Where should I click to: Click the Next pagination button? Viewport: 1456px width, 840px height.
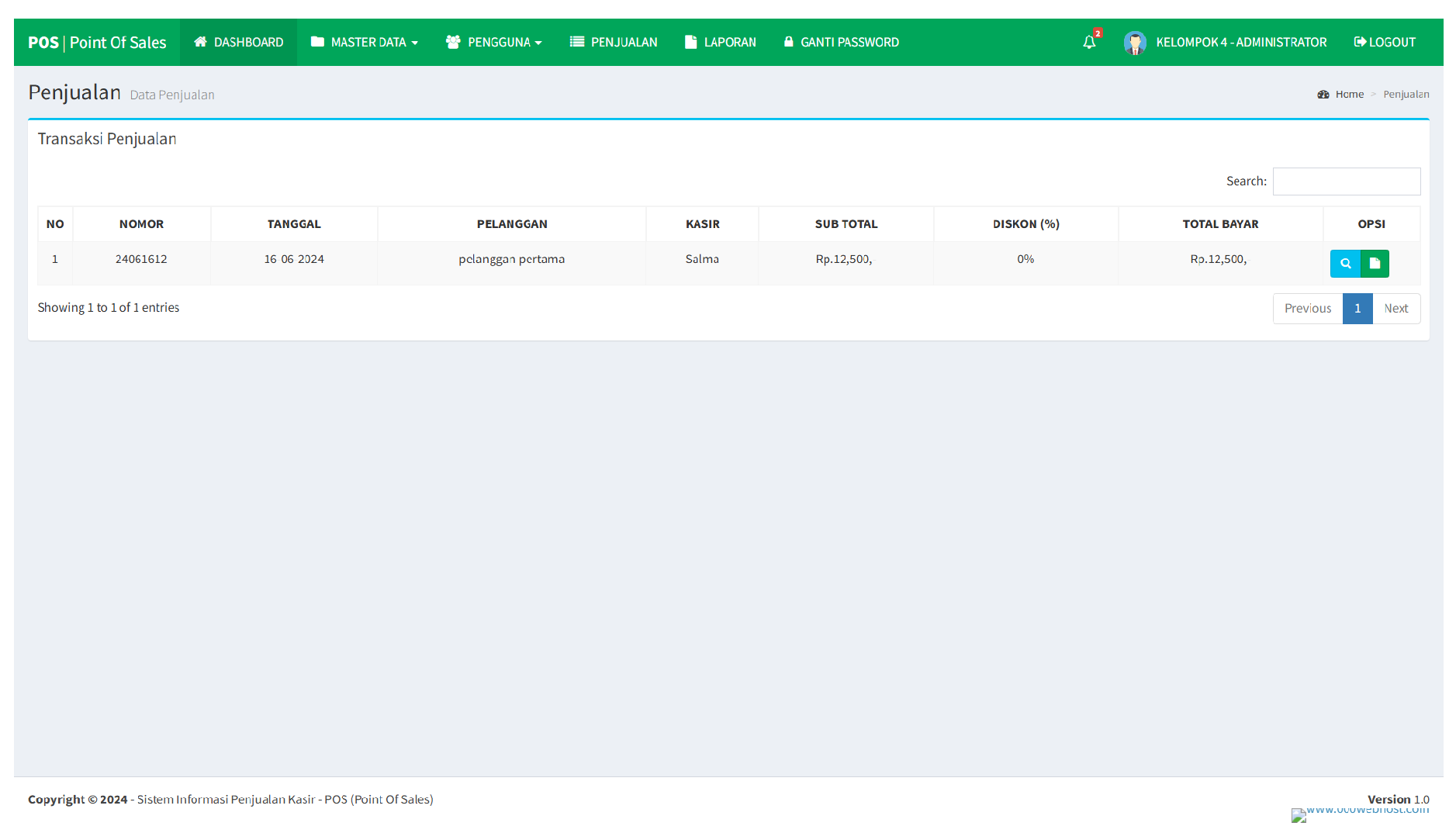click(x=1396, y=308)
